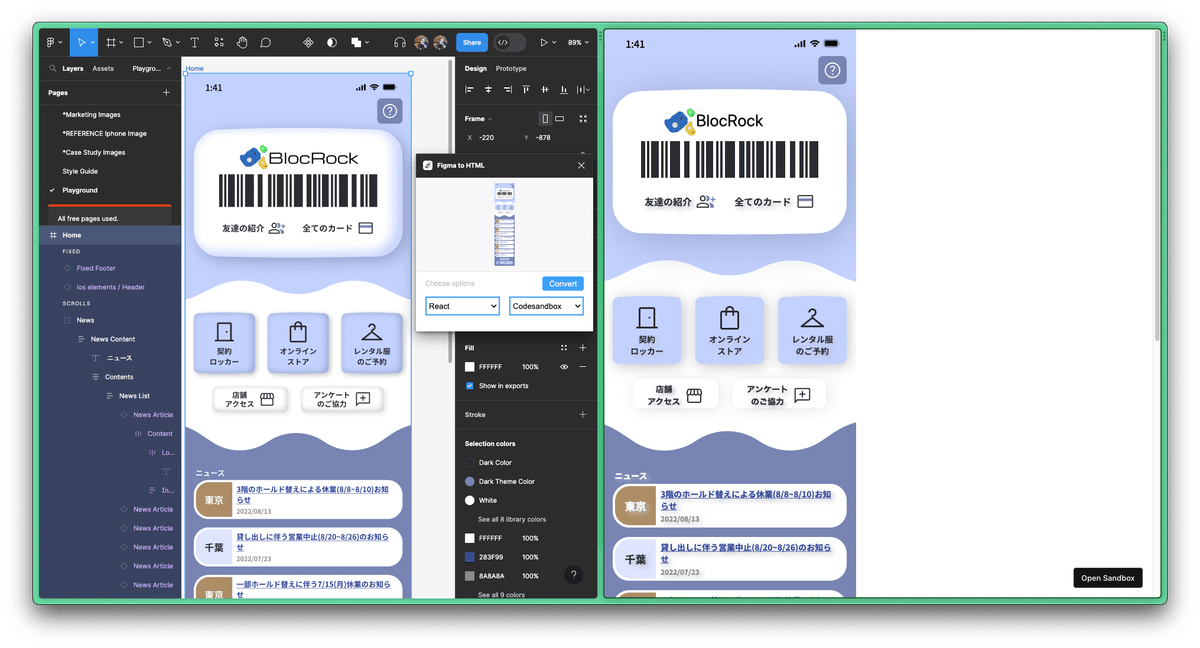Select the Fixed Footer layer

tap(96, 268)
